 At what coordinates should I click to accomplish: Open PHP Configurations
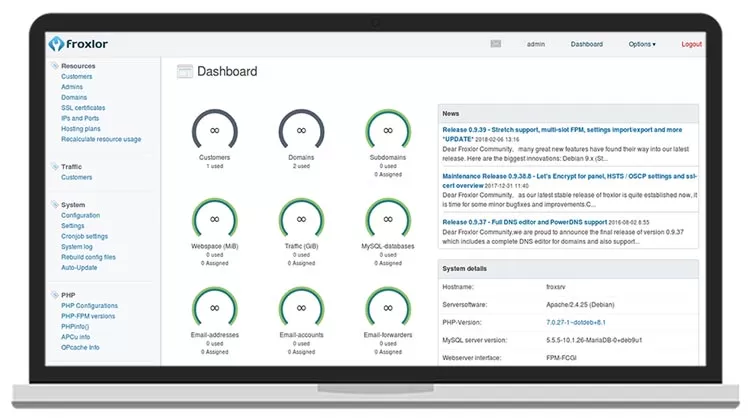click(x=89, y=306)
